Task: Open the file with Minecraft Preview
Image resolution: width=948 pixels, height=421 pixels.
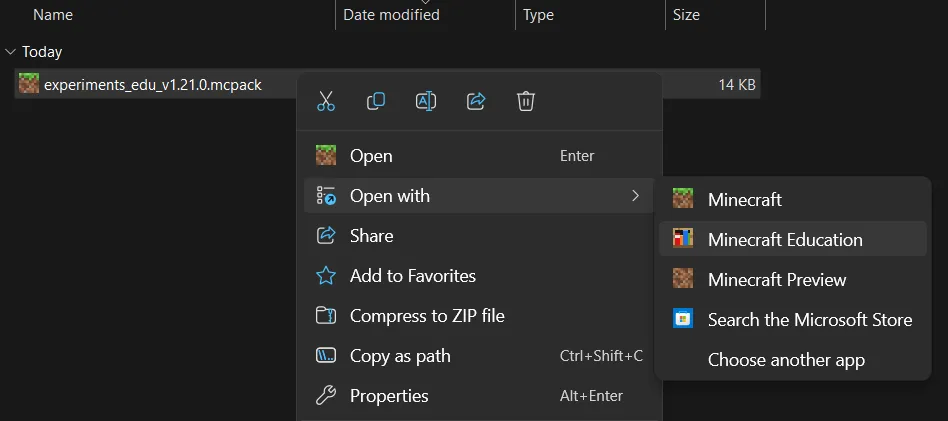Action: [x=793, y=279]
